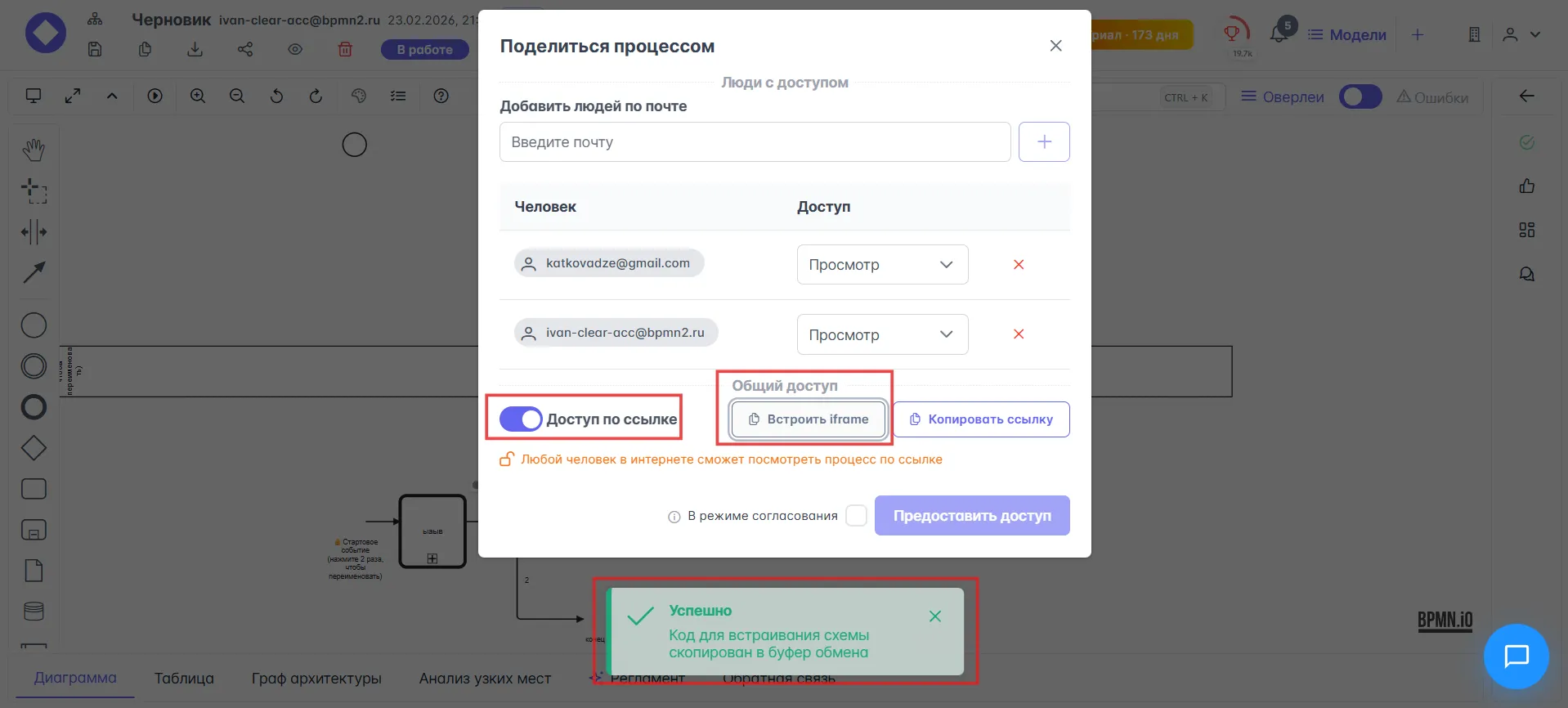The width and height of the screenshot is (1568, 708).
Task: Open the chat support bubble
Action: pyautogui.click(x=1516, y=656)
